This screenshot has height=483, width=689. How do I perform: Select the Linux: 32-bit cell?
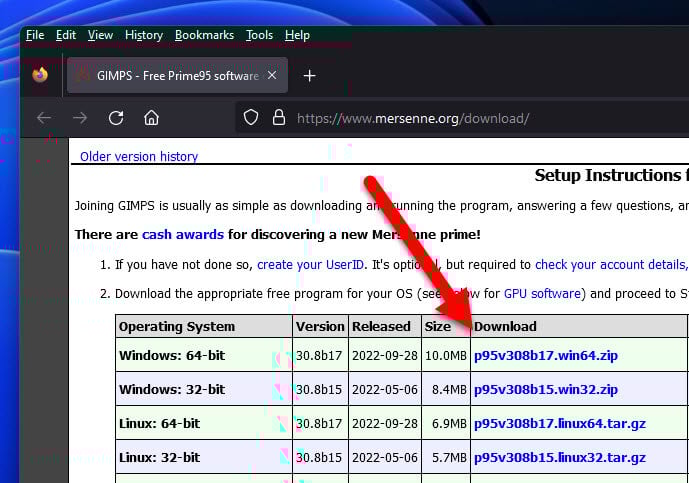(x=204, y=457)
